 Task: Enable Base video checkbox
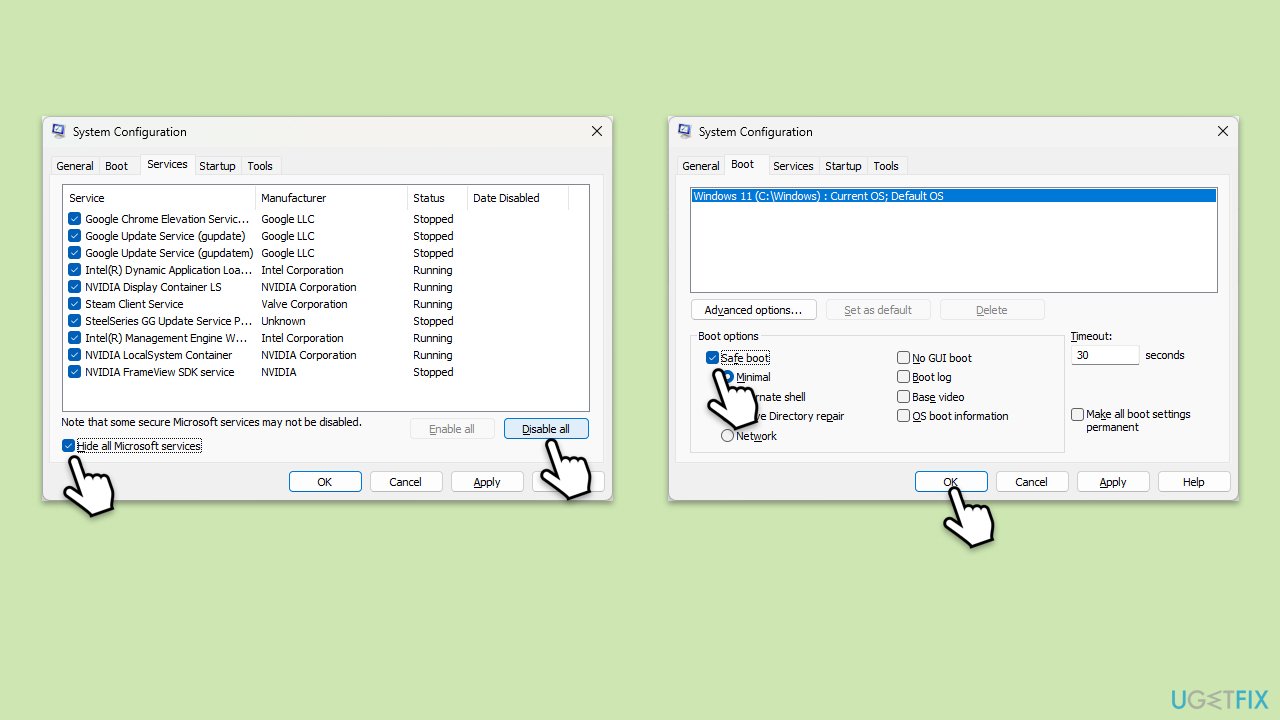[903, 397]
